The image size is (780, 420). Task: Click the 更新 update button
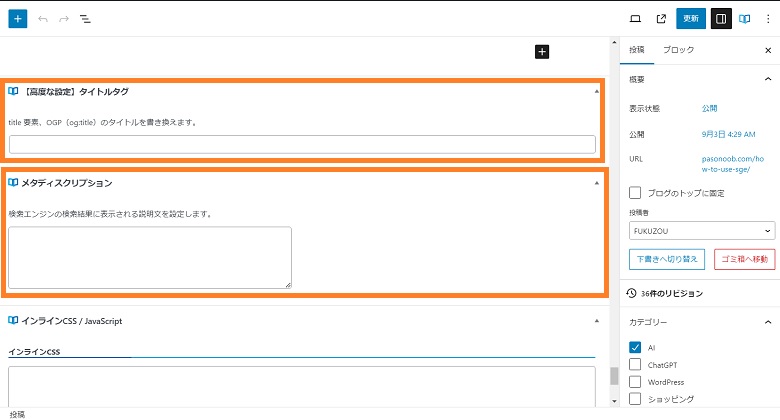[x=691, y=18]
